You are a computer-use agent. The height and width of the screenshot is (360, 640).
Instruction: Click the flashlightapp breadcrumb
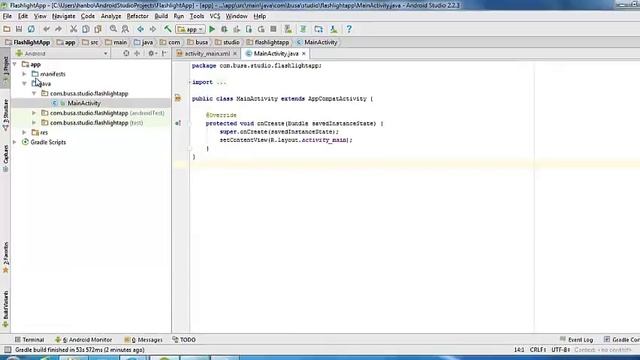pos(268,42)
